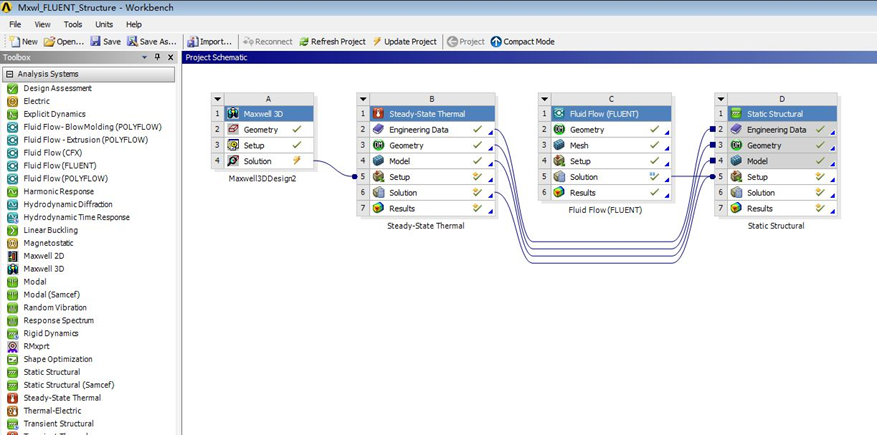The height and width of the screenshot is (435, 877).
Task: Open system B dropdown arrow
Action: (363, 99)
